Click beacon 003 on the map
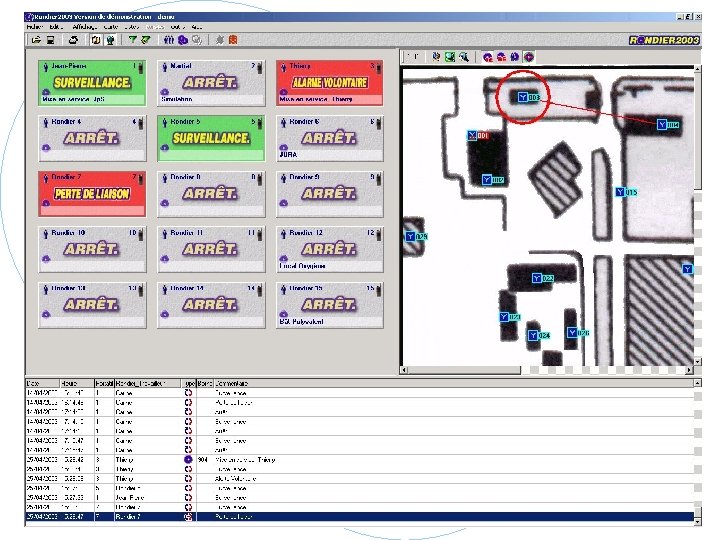 coord(529,97)
